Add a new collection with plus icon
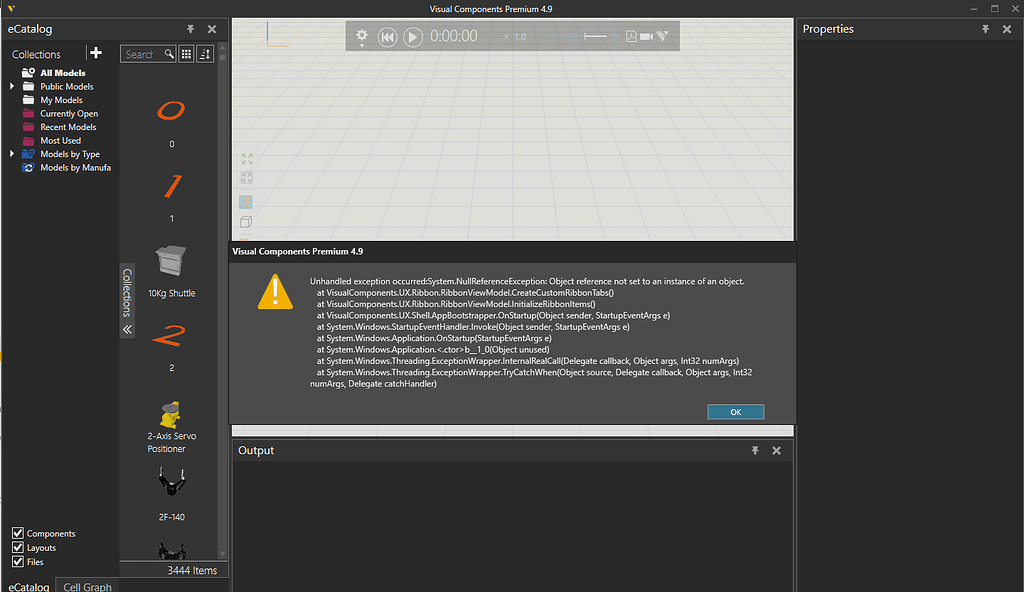1024x592 pixels. (96, 53)
